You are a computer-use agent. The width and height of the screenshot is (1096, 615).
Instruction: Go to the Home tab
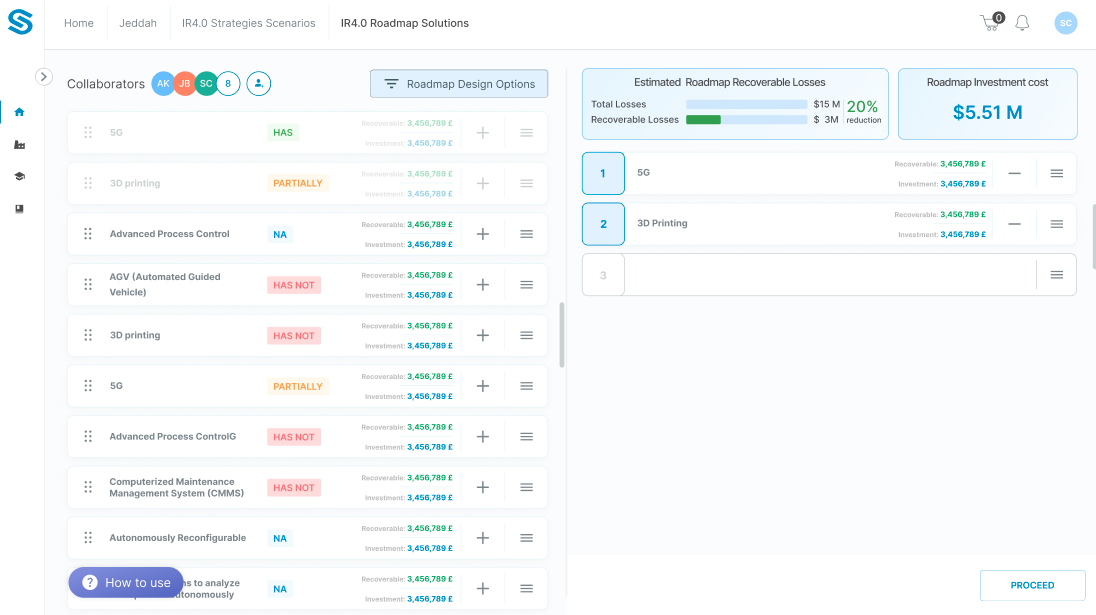click(x=79, y=23)
